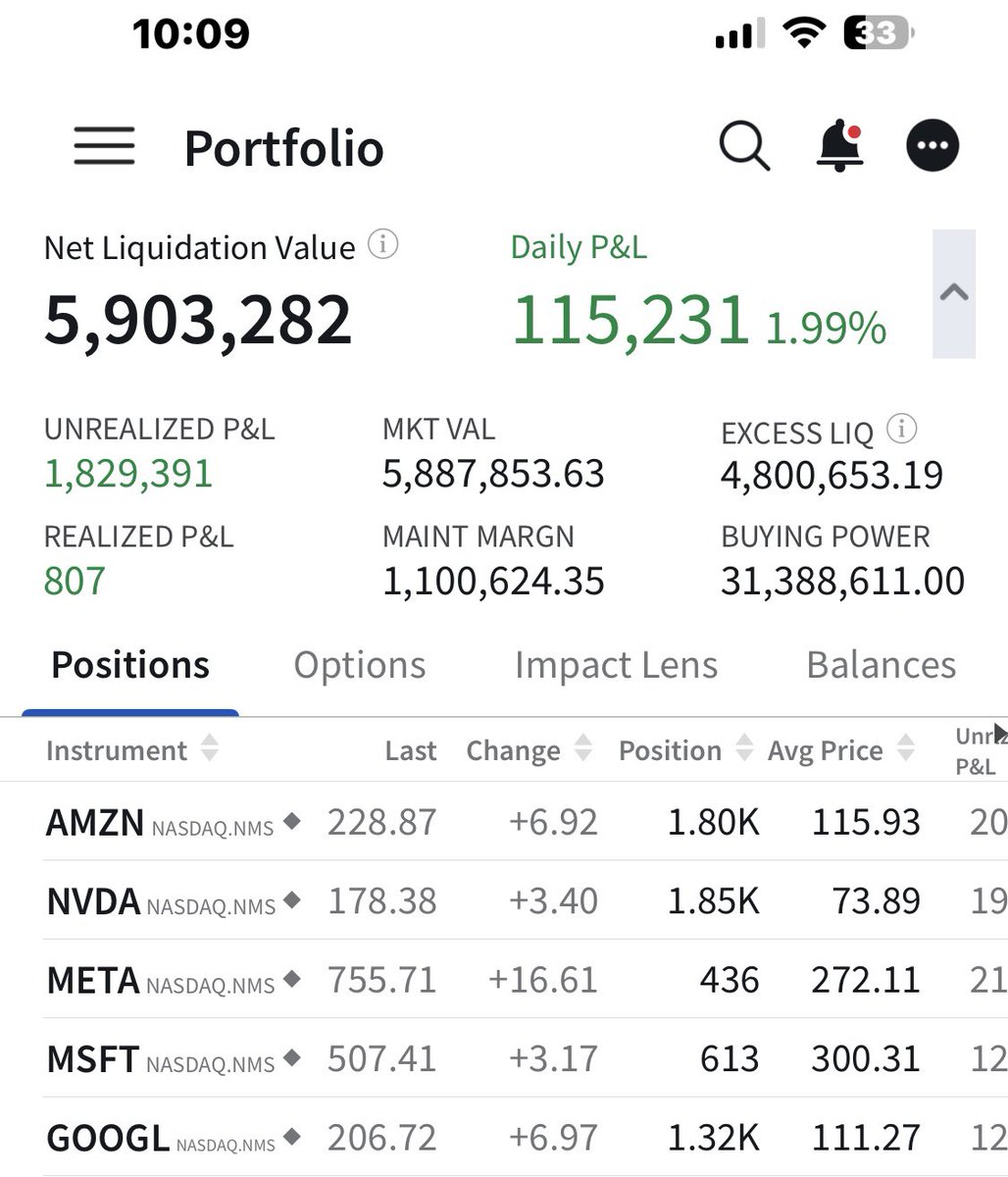The height and width of the screenshot is (1177, 1008).
Task: Open the hamburger navigation menu
Action: tap(103, 145)
